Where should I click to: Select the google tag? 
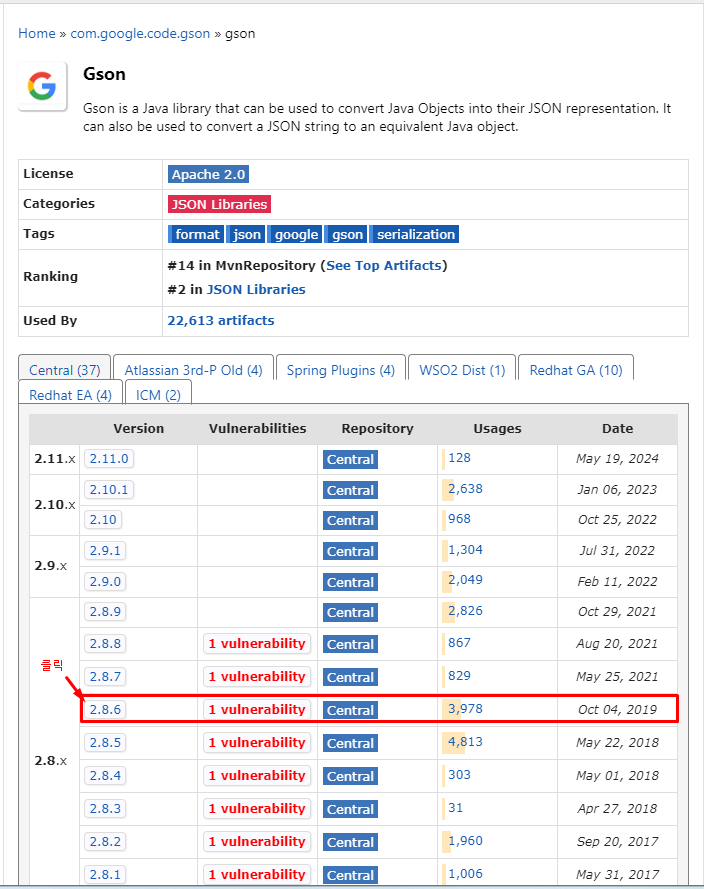[x=295, y=234]
